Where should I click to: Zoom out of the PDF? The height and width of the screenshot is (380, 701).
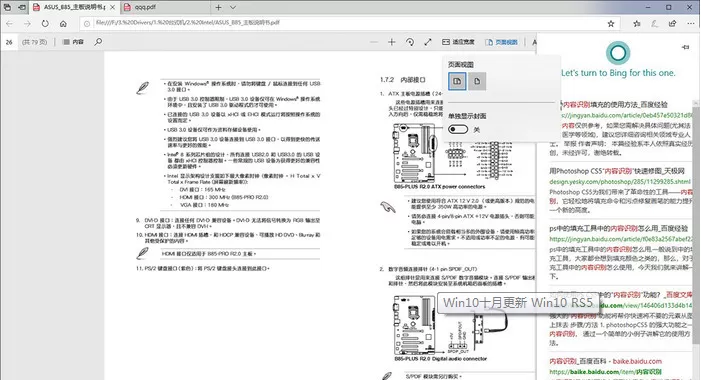coord(374,42)
